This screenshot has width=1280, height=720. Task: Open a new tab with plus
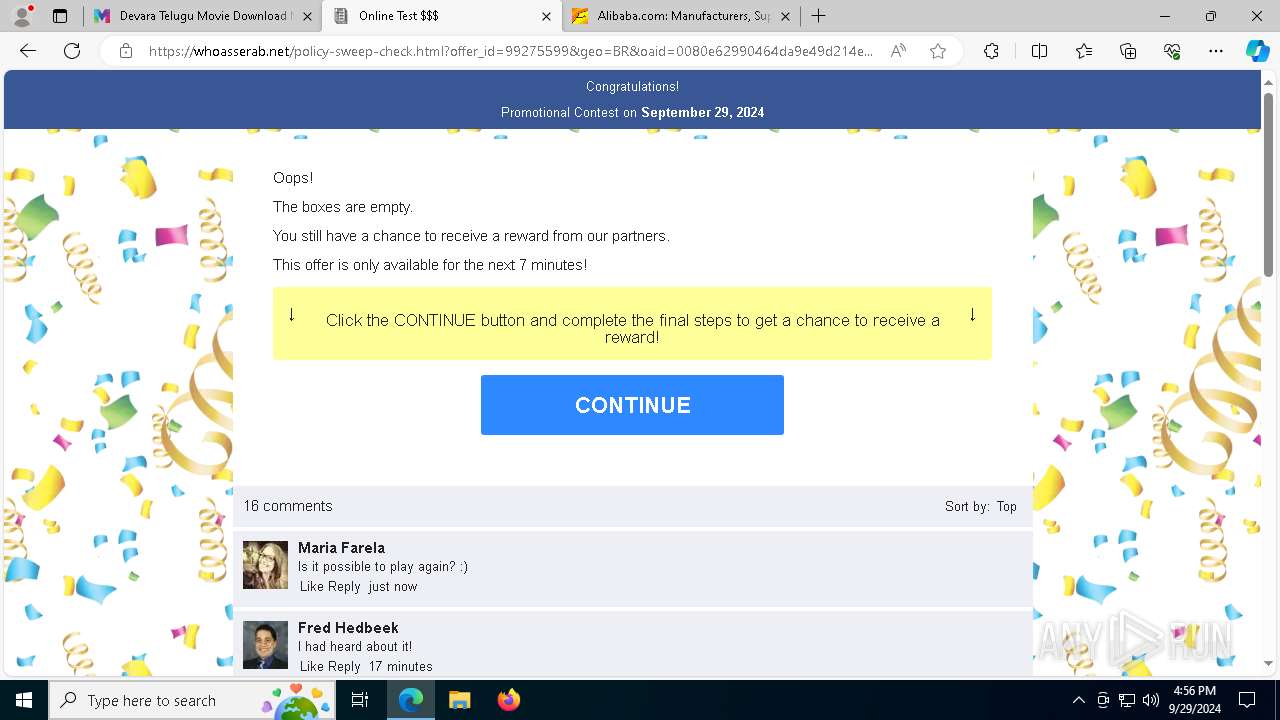click(x=818, y=16)
